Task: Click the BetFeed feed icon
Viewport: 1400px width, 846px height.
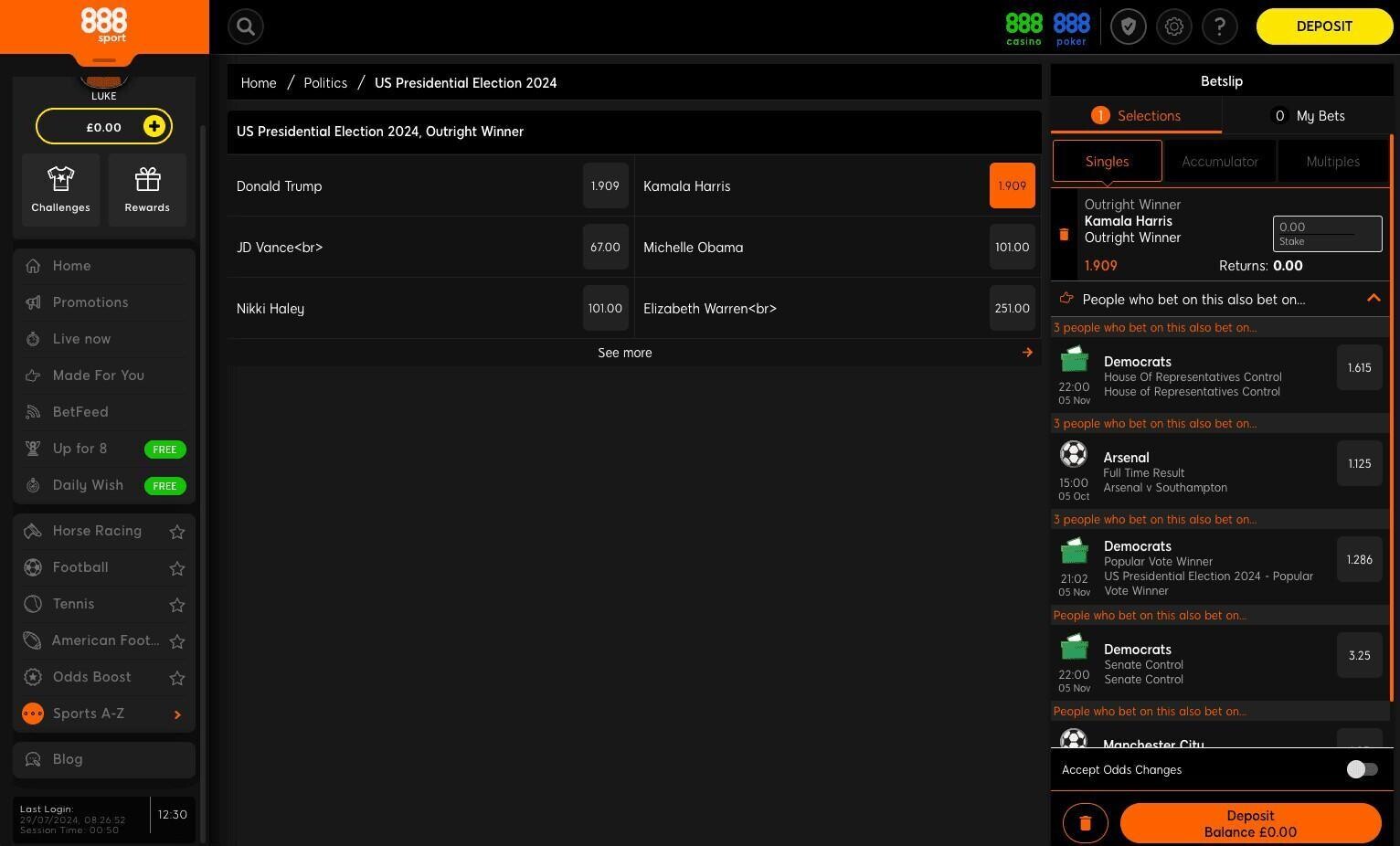Action: click(33, 412)
